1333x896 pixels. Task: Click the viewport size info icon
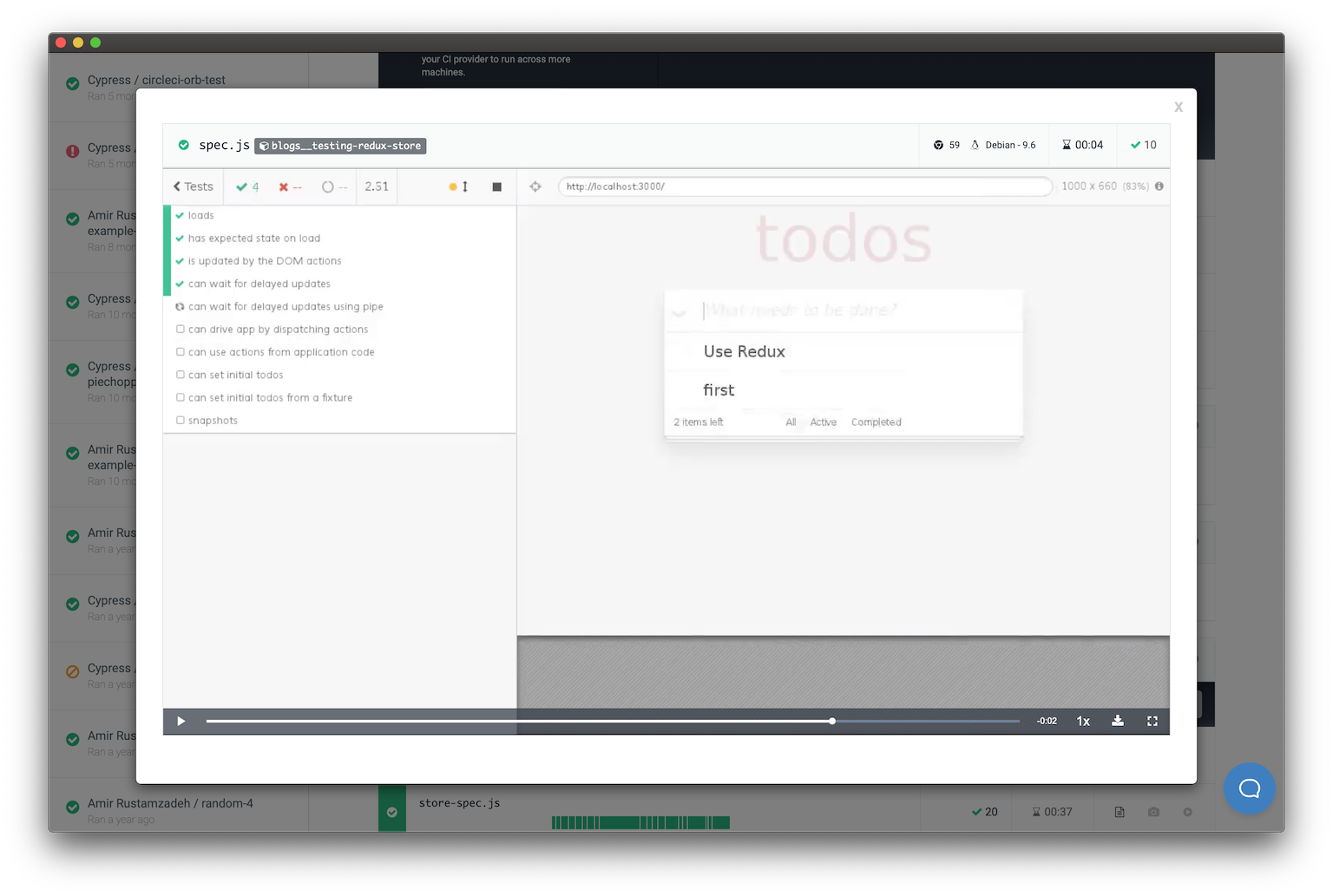click(1159, 186)
